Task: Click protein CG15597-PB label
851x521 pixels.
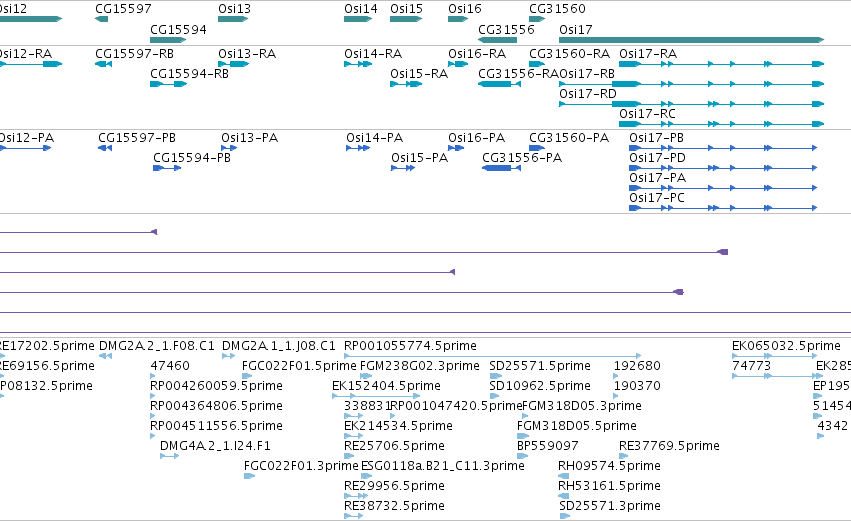Action: [137, 138]
